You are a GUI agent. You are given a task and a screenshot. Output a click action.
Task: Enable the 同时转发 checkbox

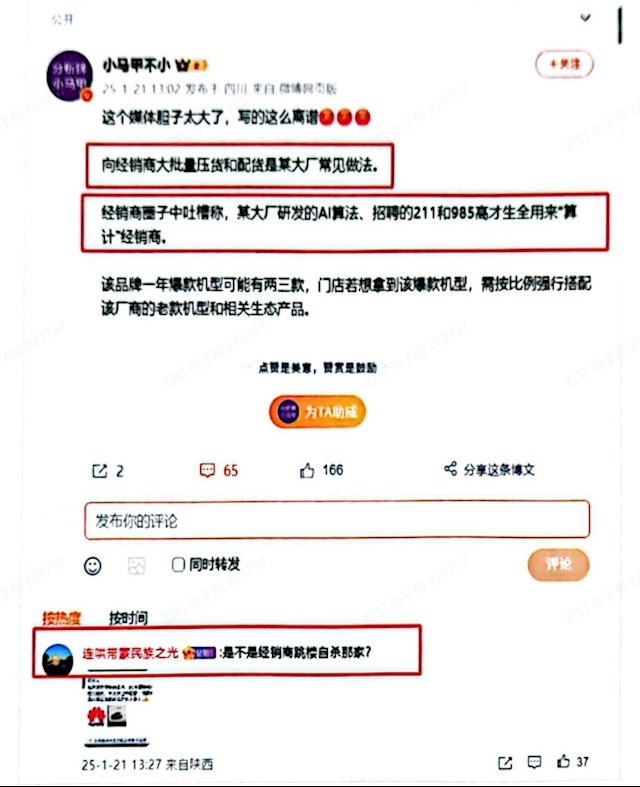pyautogui.click(x=178, y=565)
